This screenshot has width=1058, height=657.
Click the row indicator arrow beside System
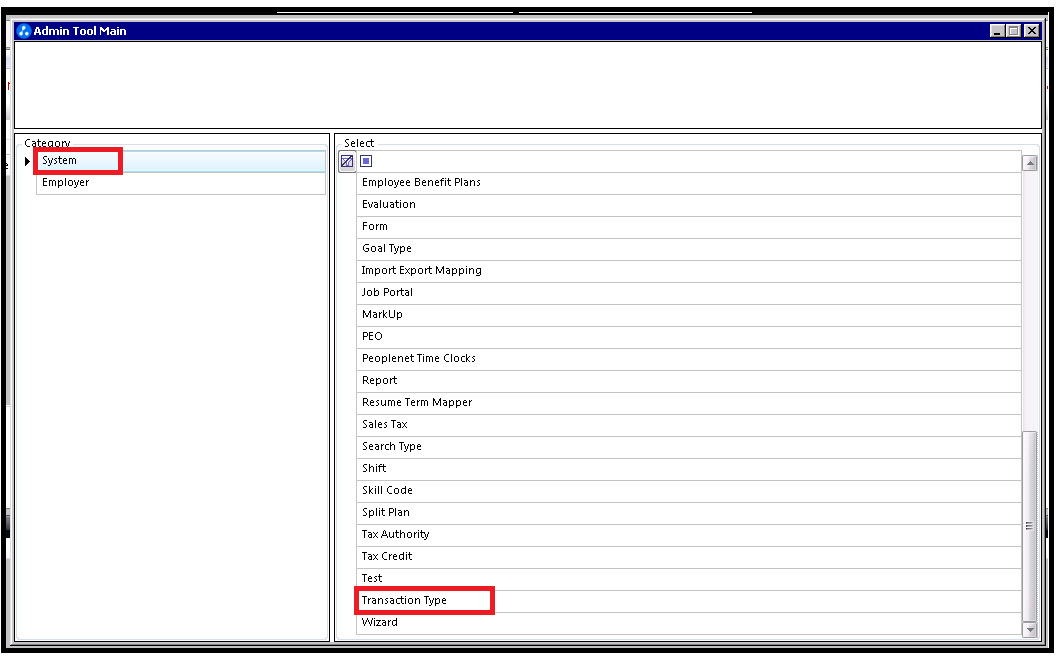pos(28,161)
